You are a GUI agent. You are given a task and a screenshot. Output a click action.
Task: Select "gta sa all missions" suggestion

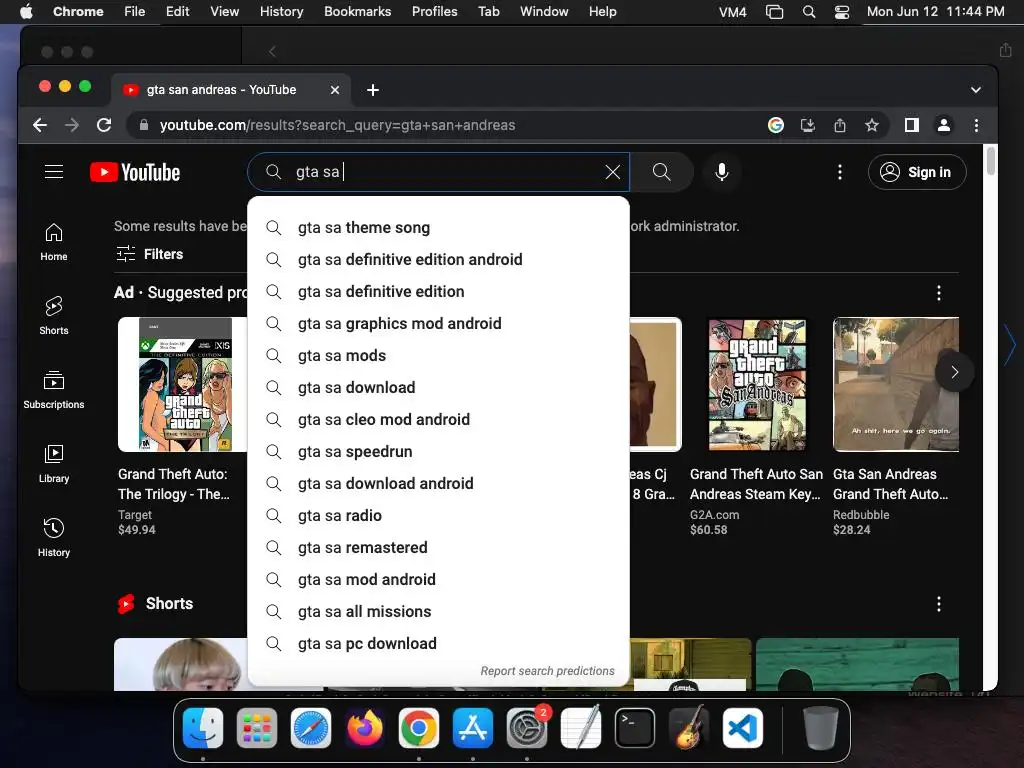click(x=438, y=612)
